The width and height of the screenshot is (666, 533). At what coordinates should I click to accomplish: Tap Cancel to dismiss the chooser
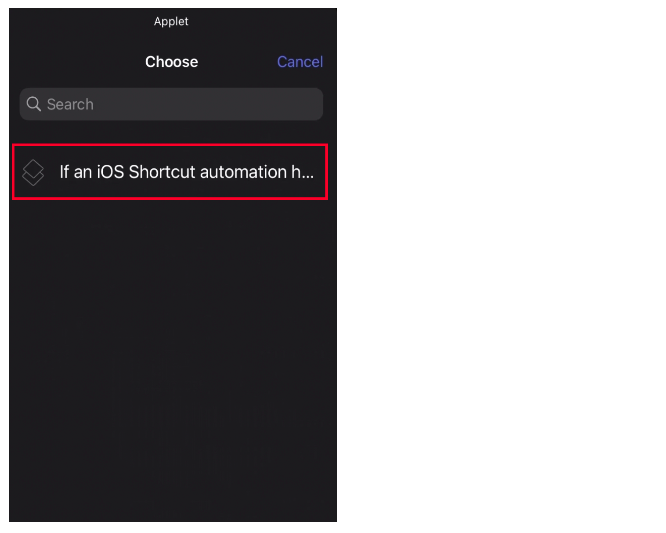pos(300,62)
